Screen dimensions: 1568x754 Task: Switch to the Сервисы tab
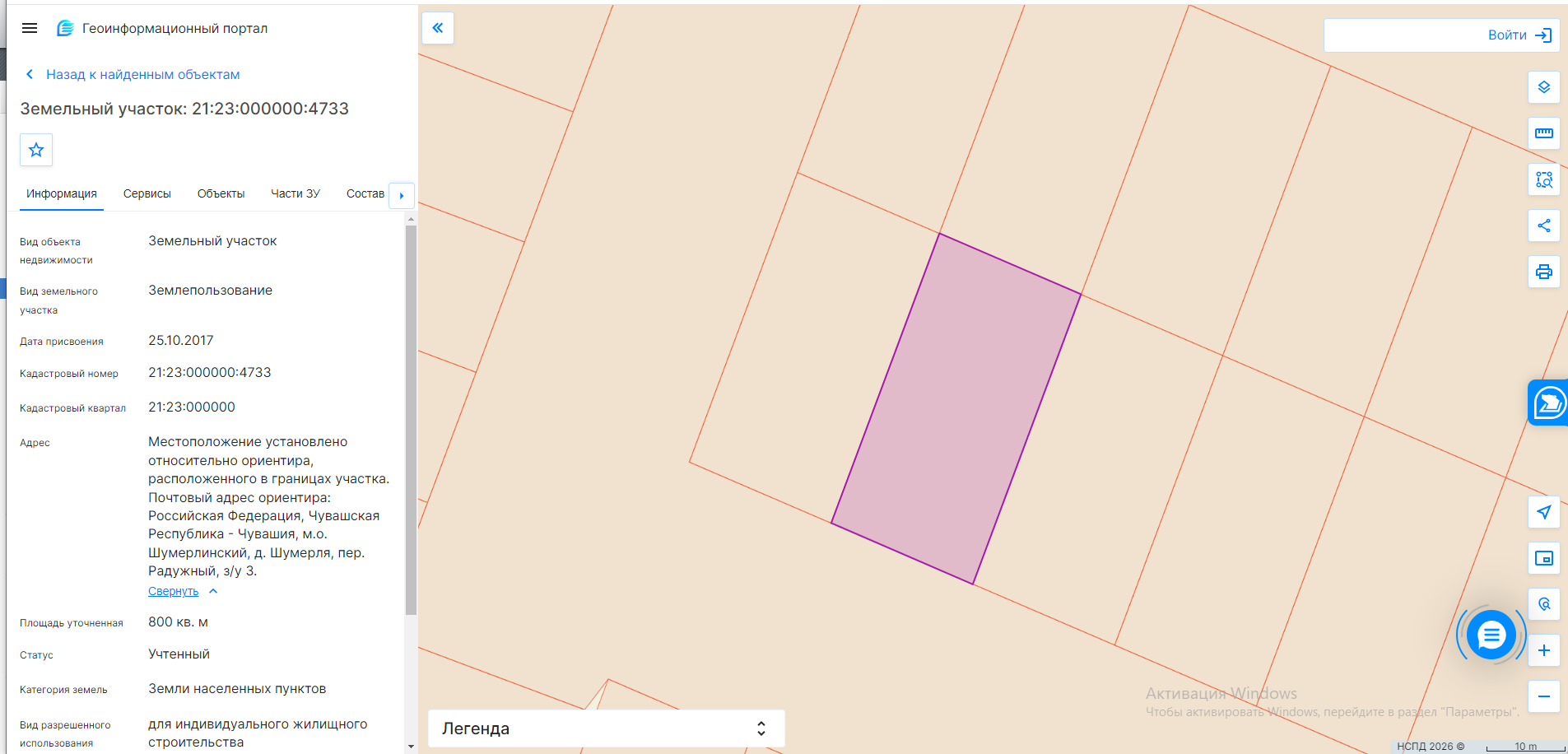147,193
